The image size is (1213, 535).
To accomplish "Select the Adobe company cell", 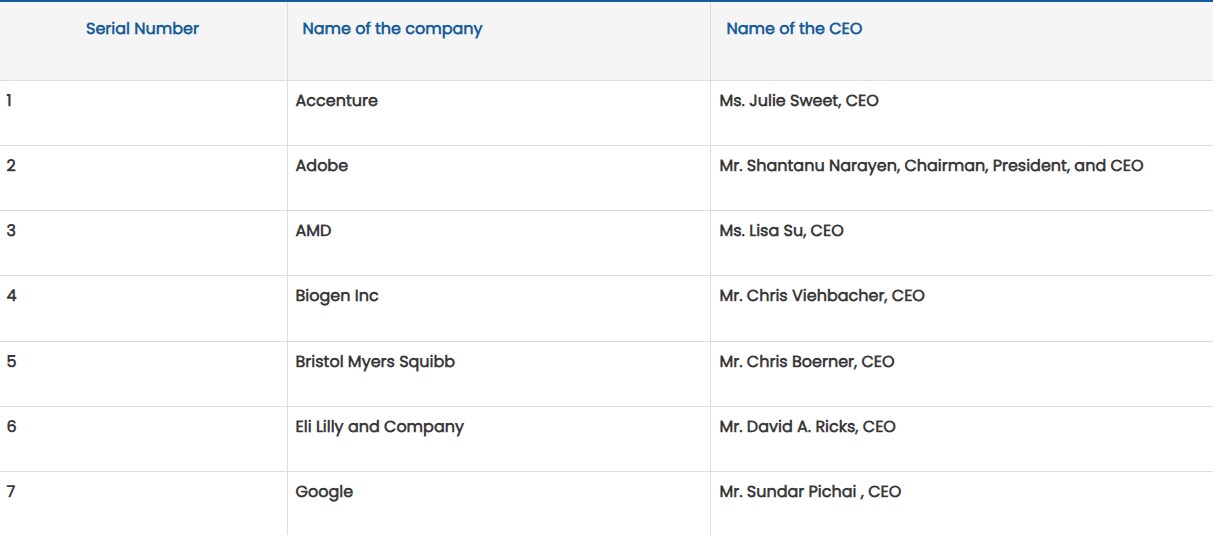I will click(x=322, y=166).
